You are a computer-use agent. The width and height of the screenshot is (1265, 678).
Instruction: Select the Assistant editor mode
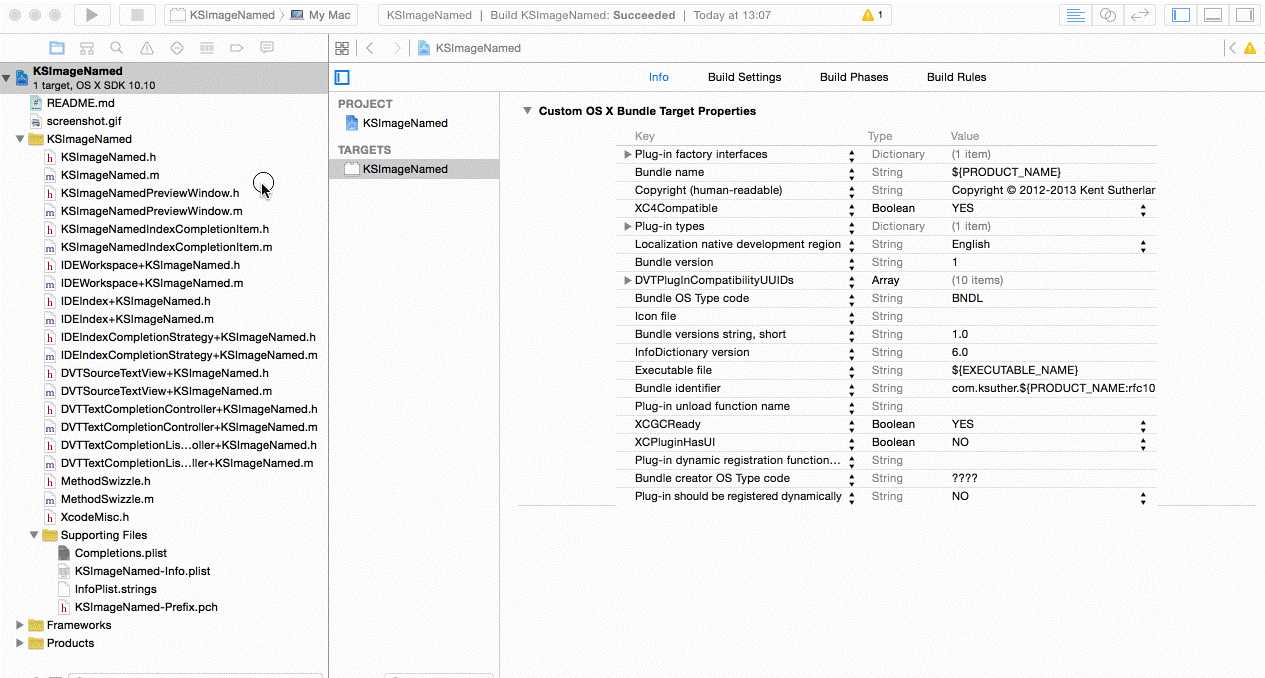point(1107,15)
